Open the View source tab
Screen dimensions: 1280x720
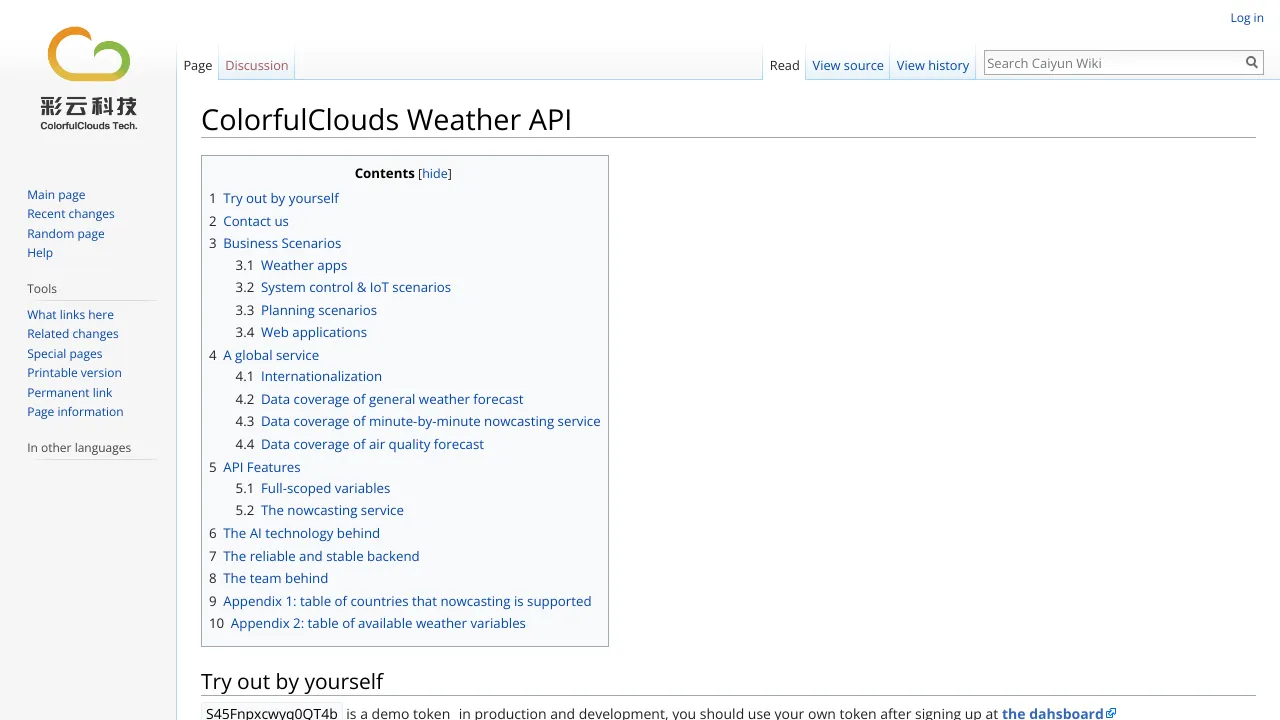click(848, 65)
